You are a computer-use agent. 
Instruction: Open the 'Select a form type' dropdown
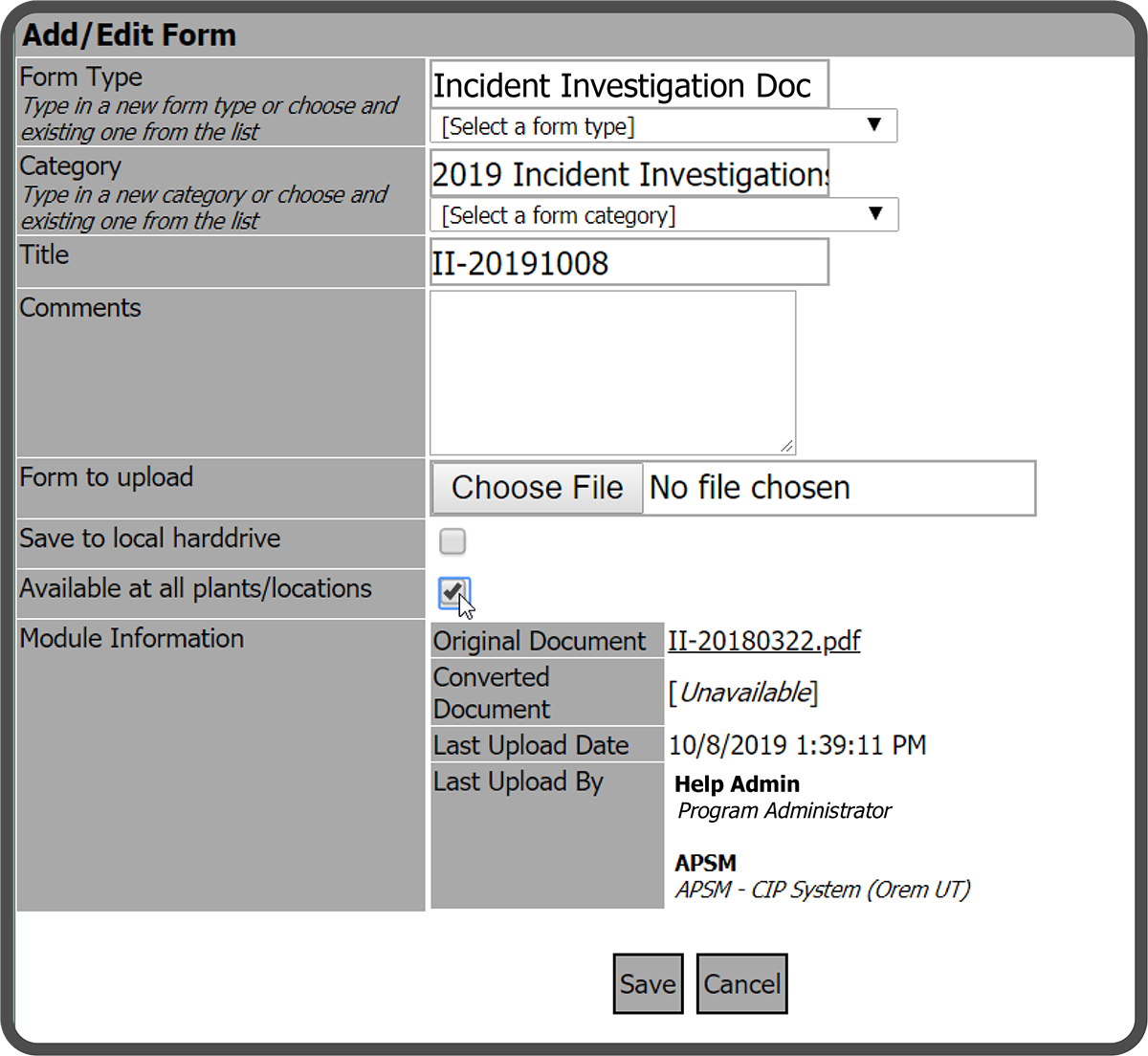(x=663, y=126)
